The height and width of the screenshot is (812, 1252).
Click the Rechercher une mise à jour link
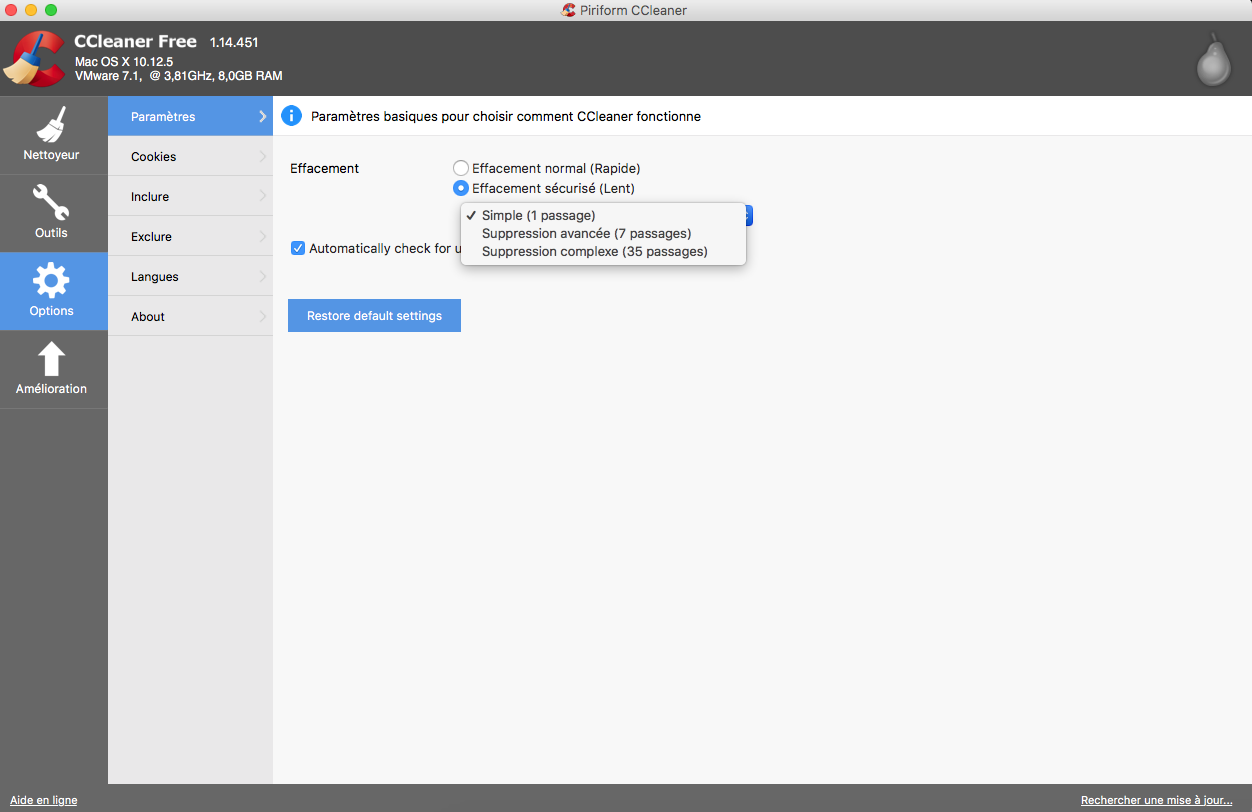[x=1156, y=800]
